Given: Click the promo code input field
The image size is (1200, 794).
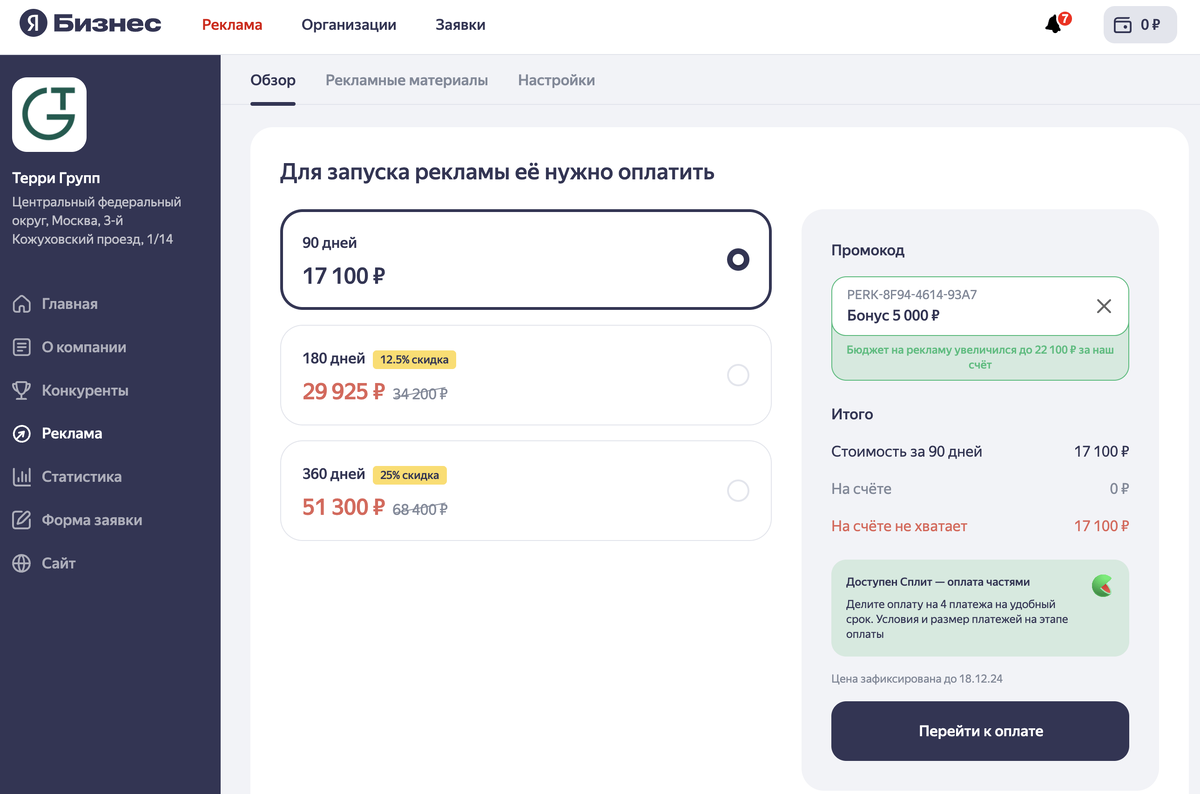Looking at the screenshot, I should pyautogui.click(x=960, y=306).
